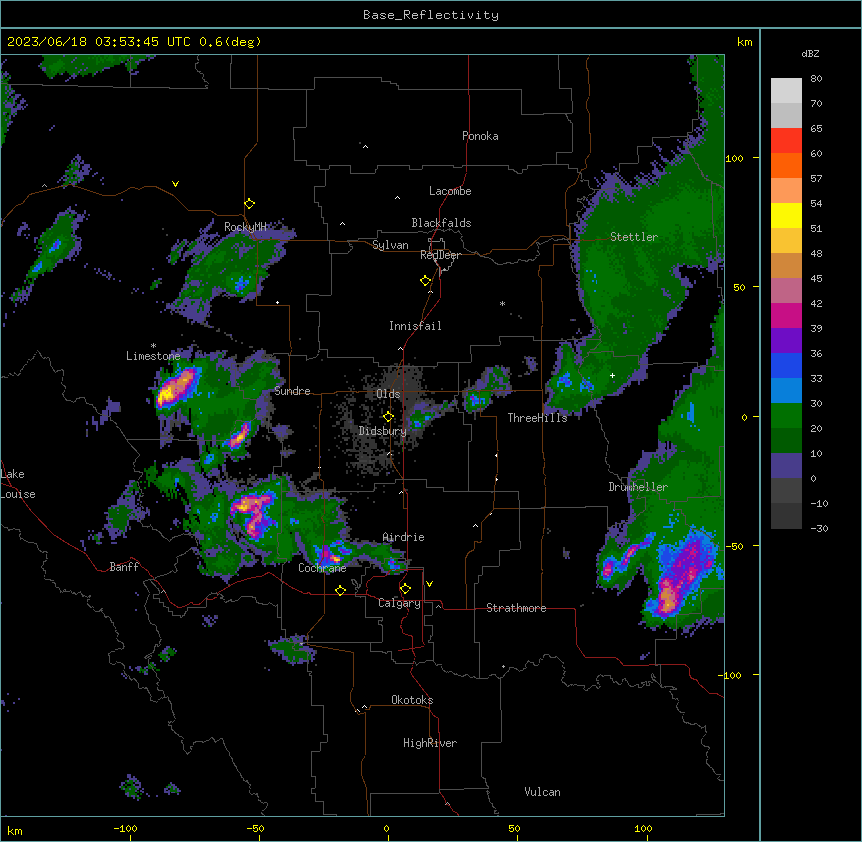
Task: Click the slate purple 0–10 dBZ legend swatch
Action: coord(786,466)
